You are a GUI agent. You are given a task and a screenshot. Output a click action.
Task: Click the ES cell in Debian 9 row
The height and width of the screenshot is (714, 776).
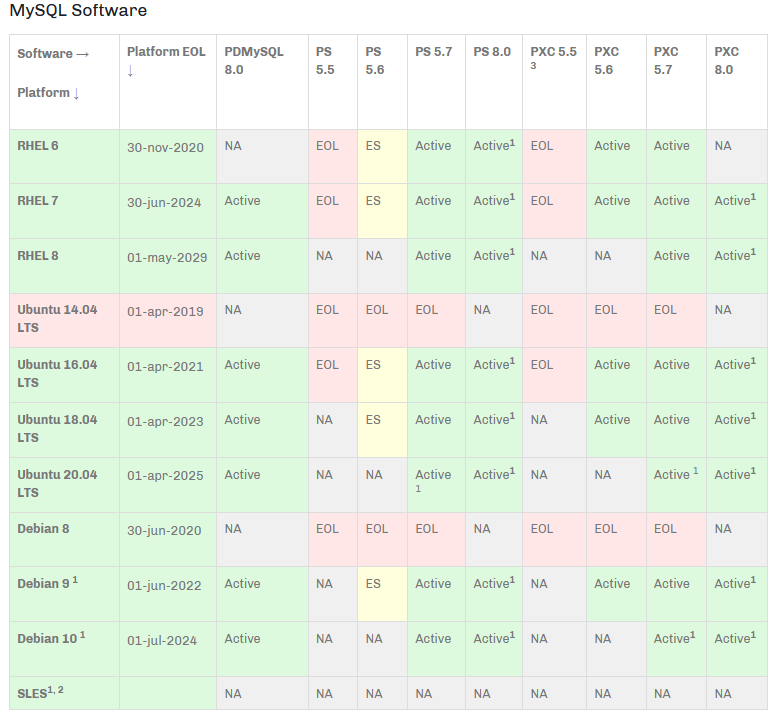pyautogui.click(x=383, y=594)
